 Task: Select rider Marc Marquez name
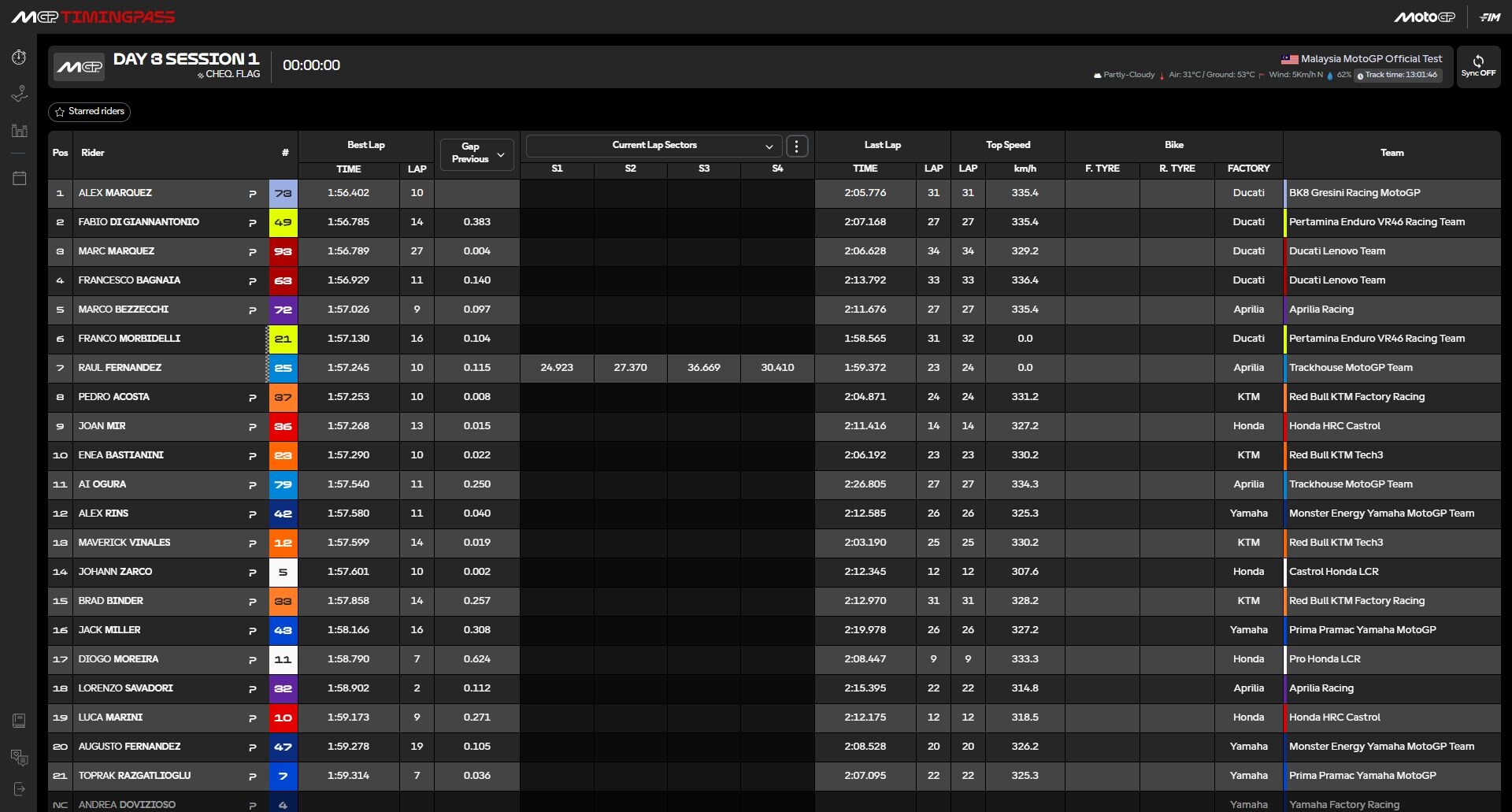click(x=117, y=251)
